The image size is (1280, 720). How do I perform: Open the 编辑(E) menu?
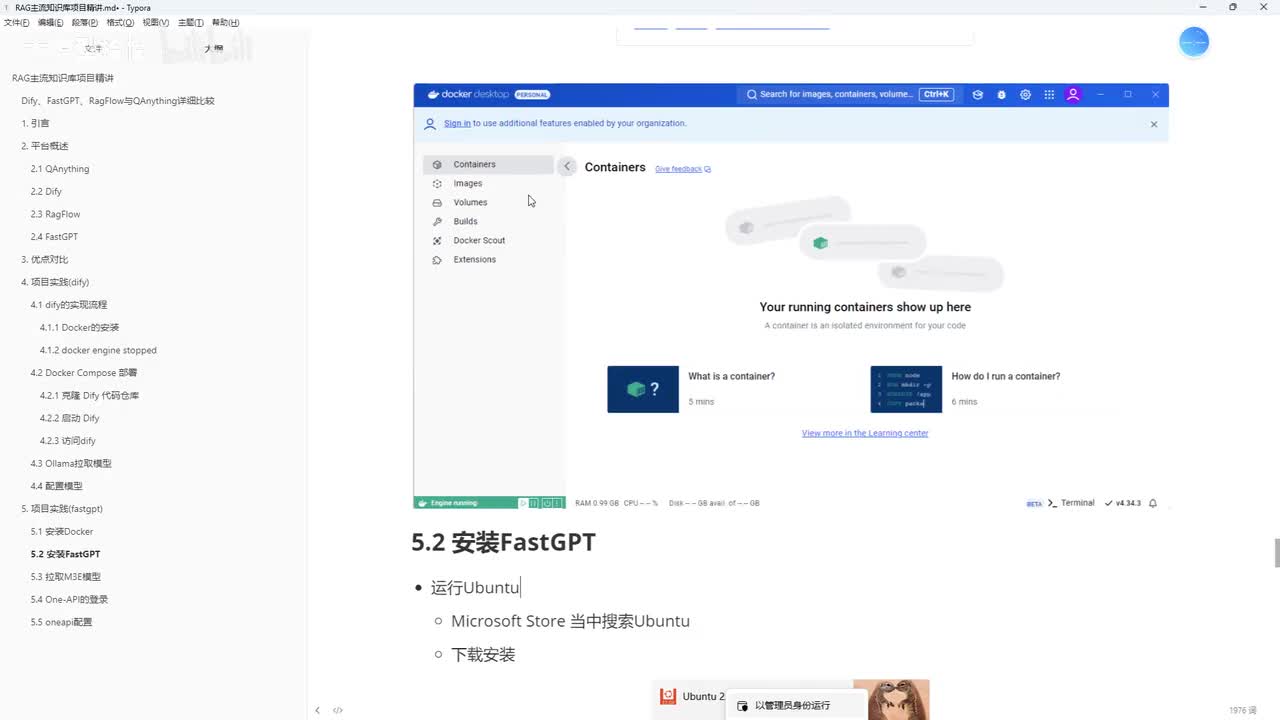coord(50,22)
